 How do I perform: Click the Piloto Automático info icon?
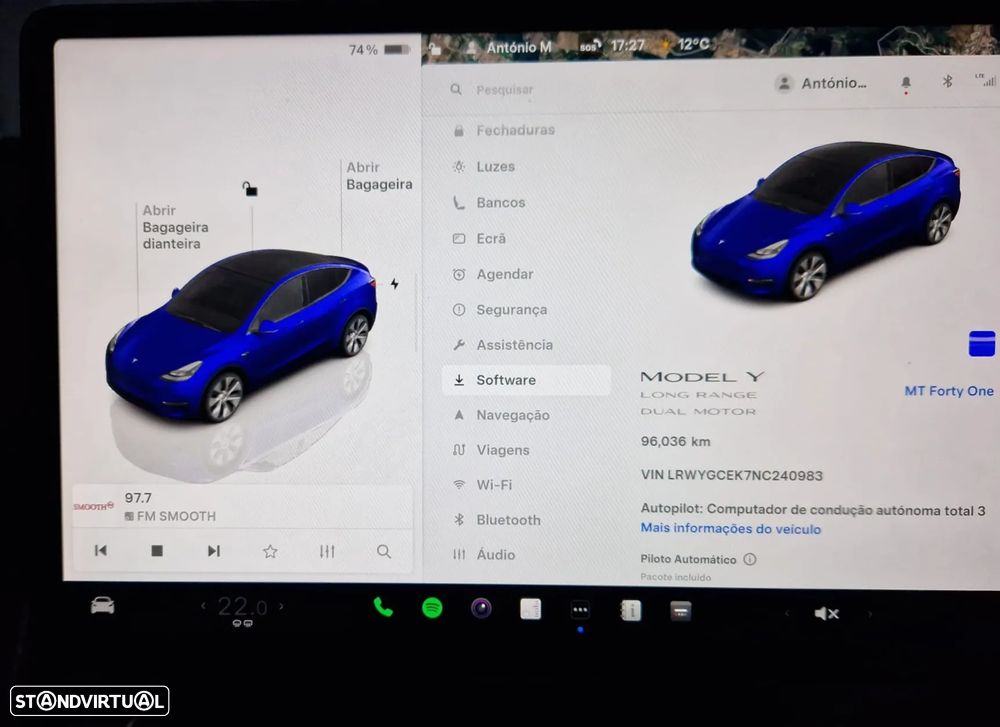point(750,559)
